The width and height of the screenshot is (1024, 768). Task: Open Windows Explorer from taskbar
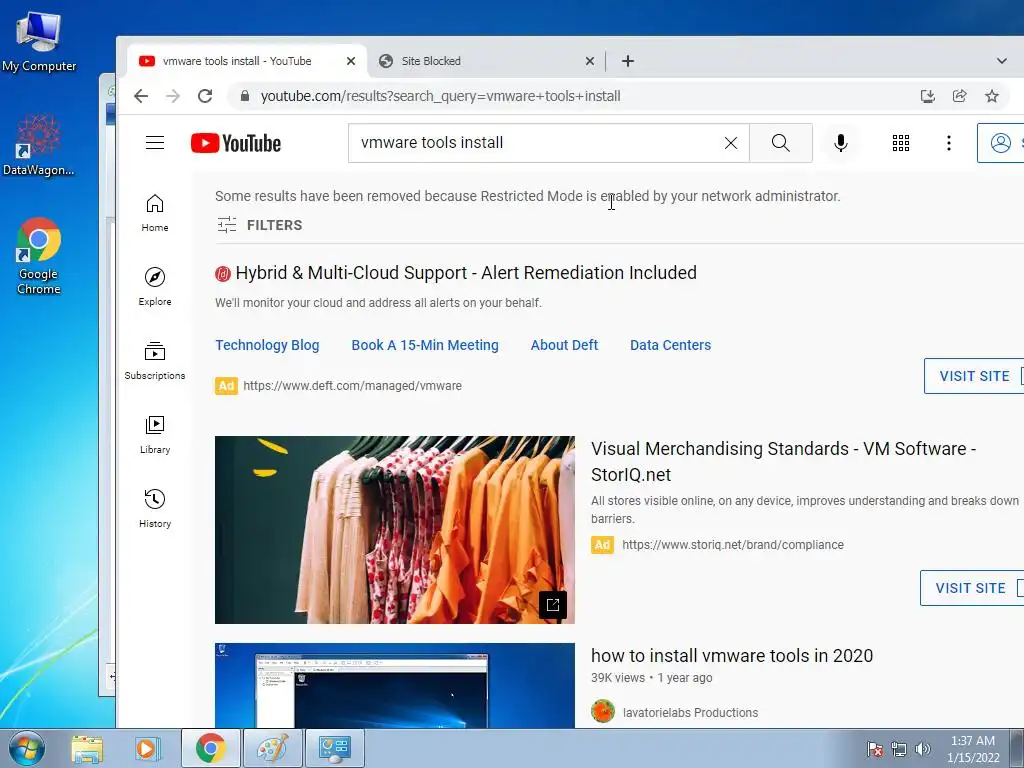tap(87, 749)
